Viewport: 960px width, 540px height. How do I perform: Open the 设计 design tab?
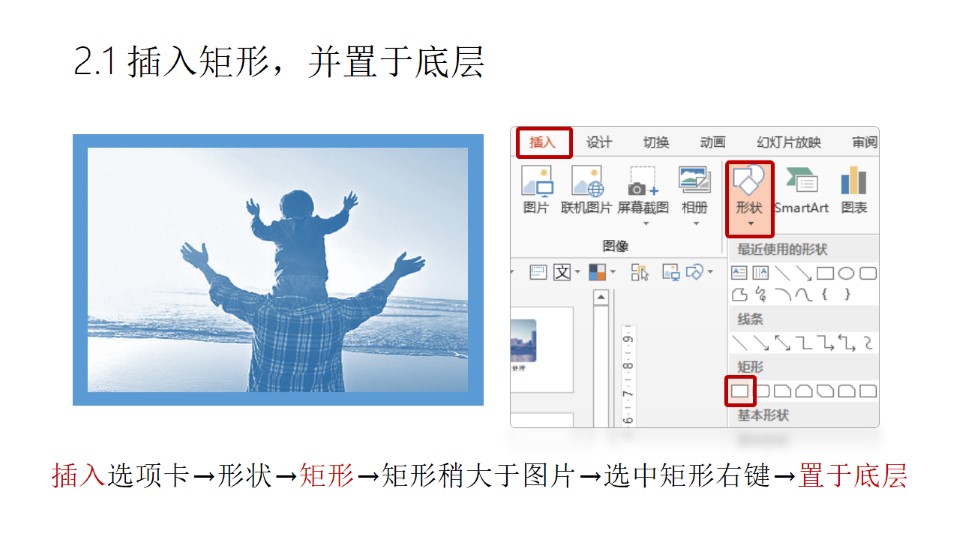point(599,142)
